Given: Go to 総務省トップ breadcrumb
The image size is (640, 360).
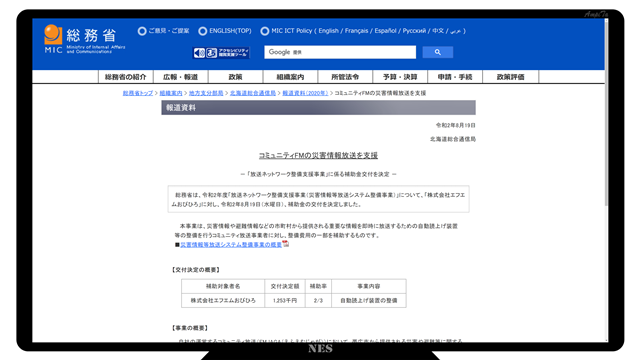Looking at the screenshot, I should tap(138, 93).
